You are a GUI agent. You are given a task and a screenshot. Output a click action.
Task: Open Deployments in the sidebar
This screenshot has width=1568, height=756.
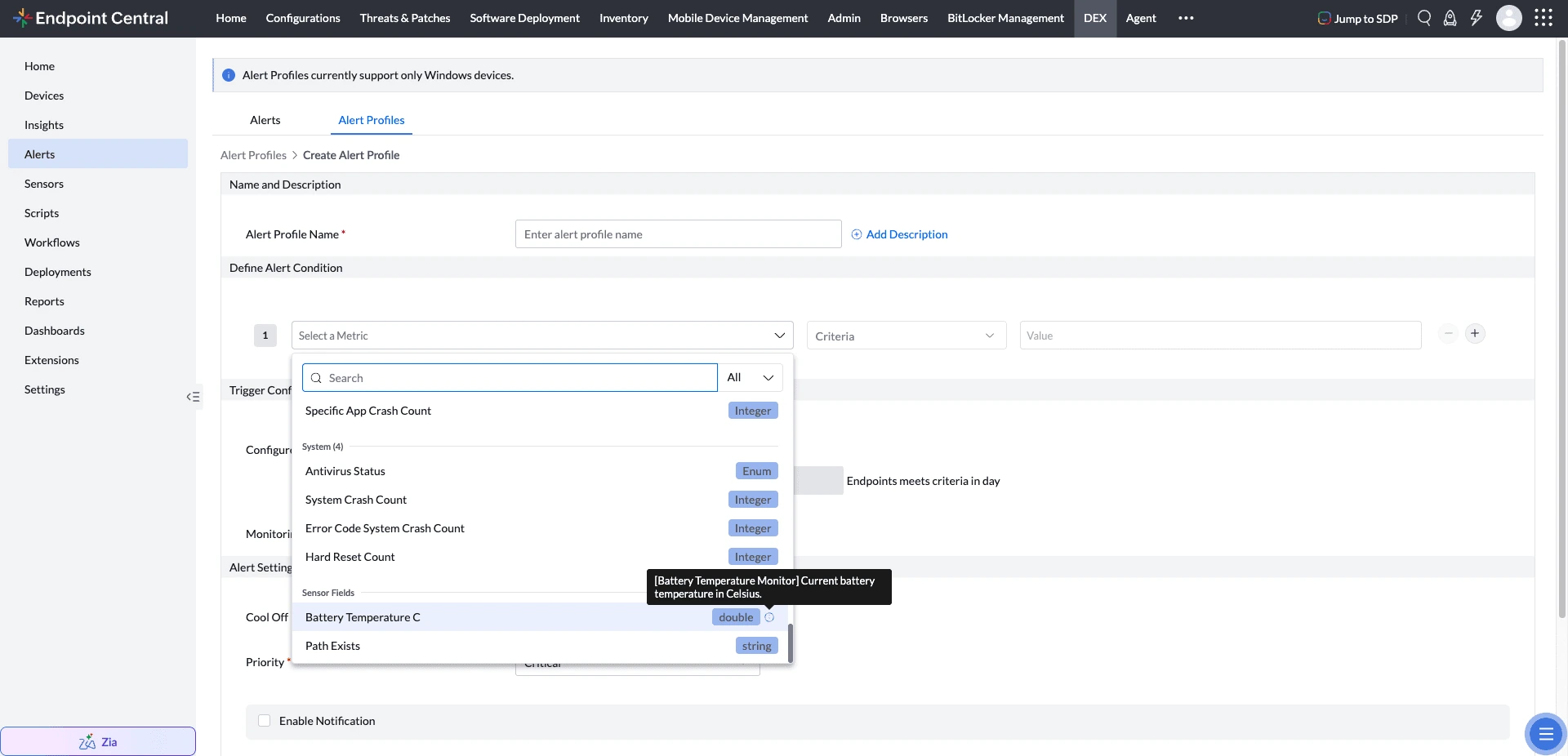pyautogui.click(x=98, y=272)
